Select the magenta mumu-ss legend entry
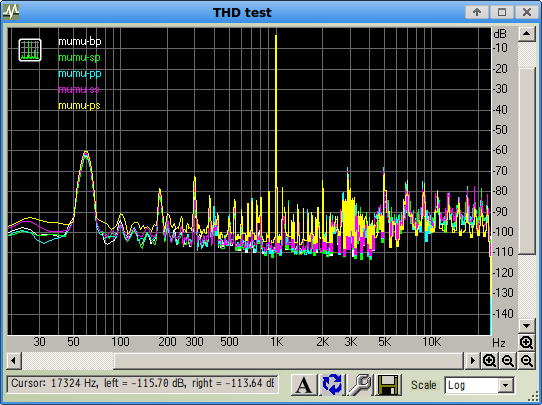 pos(79,90)
